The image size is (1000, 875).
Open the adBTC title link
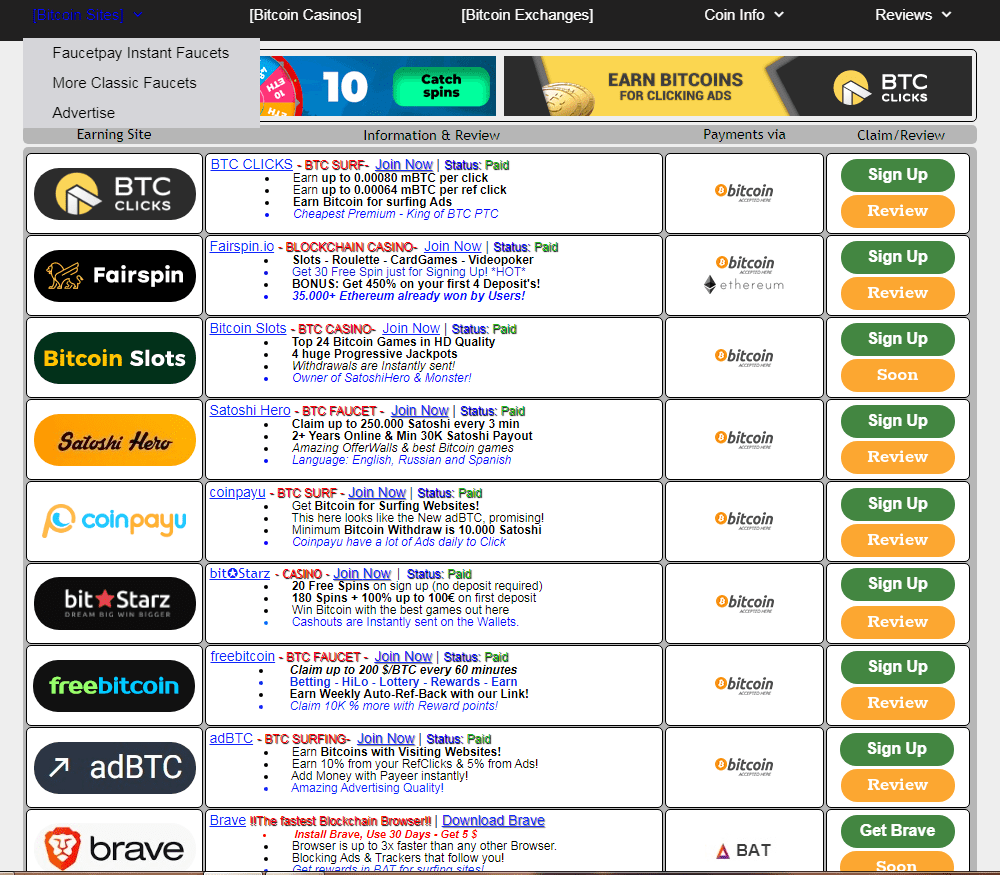pos(232,739)
